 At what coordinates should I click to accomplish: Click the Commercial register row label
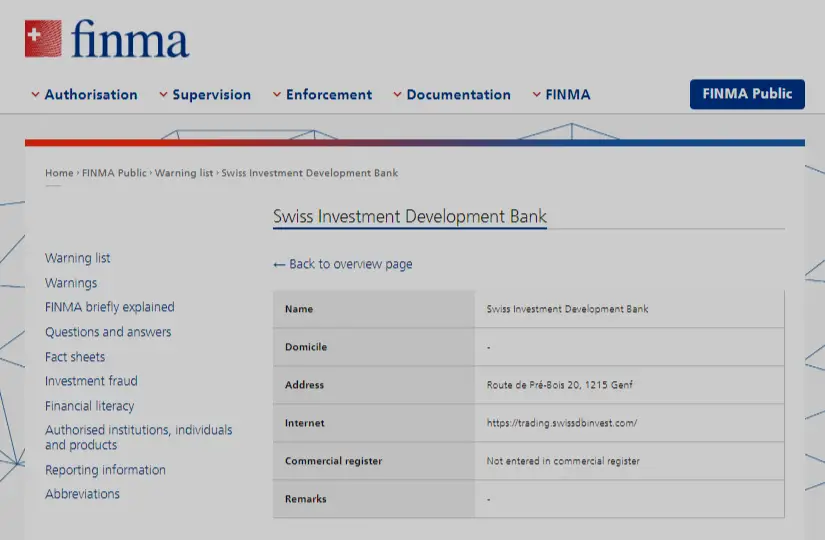333,461
